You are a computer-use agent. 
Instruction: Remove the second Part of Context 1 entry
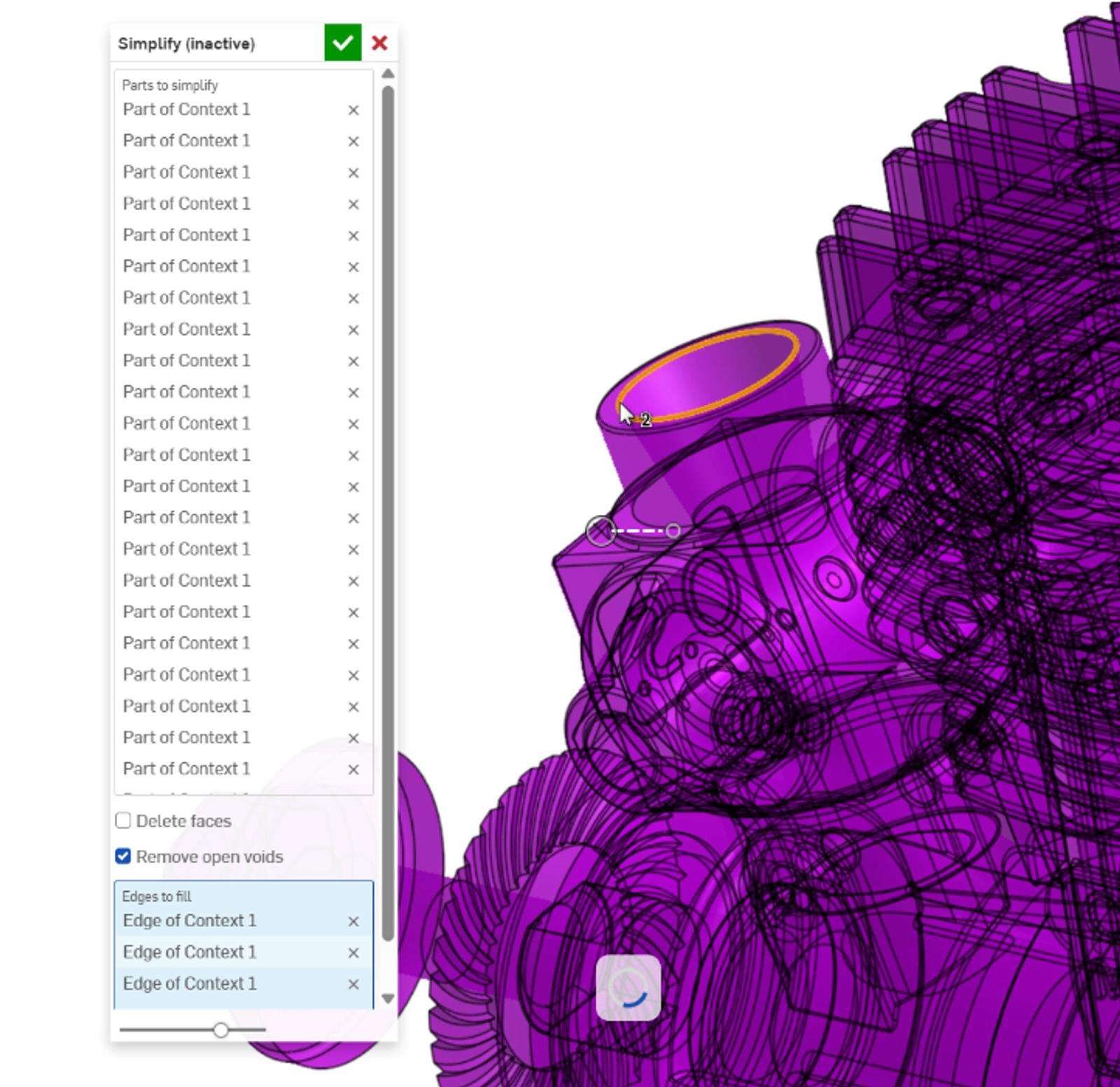(x=353, y=141)
